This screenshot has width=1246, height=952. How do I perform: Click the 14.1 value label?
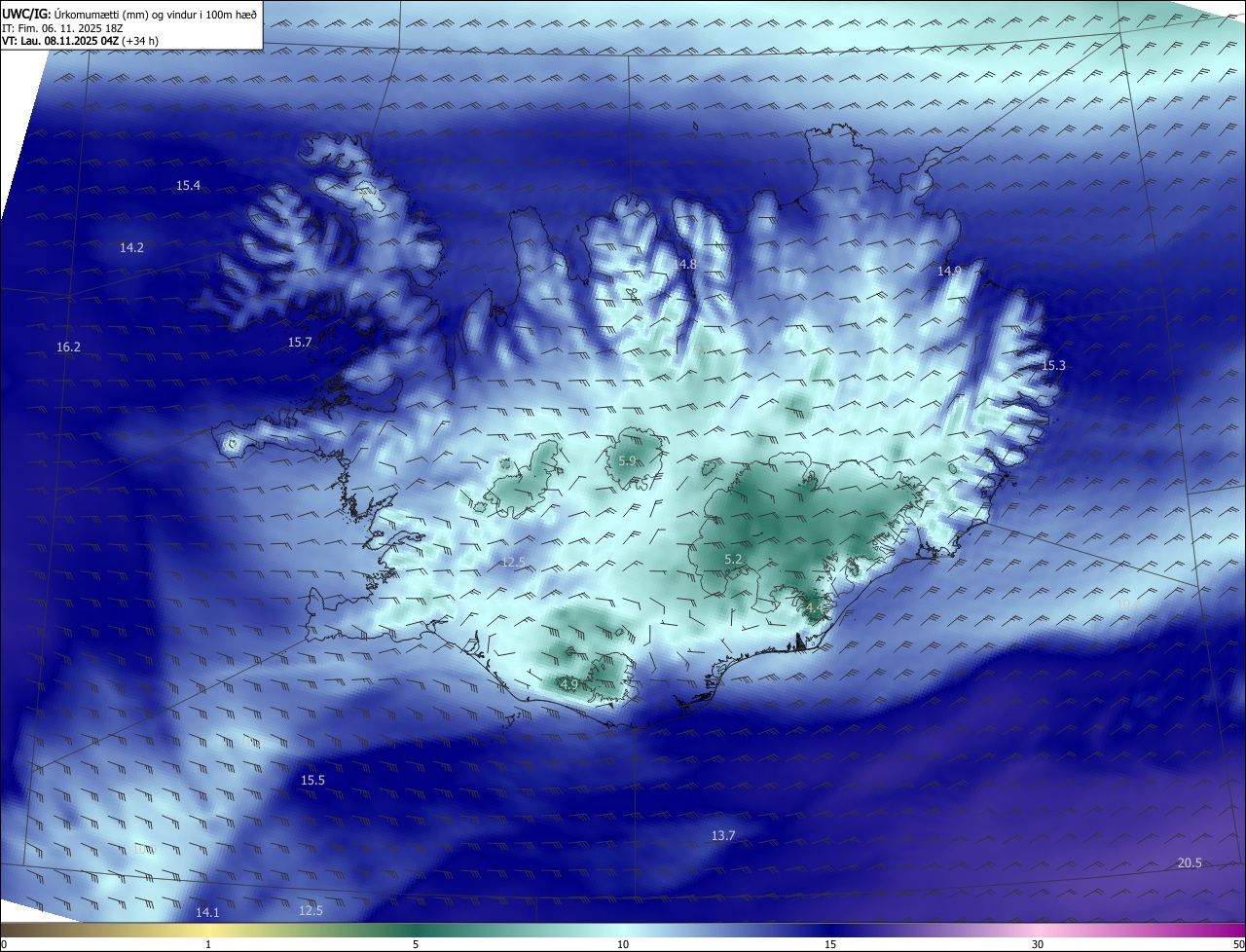pos(207,912)
